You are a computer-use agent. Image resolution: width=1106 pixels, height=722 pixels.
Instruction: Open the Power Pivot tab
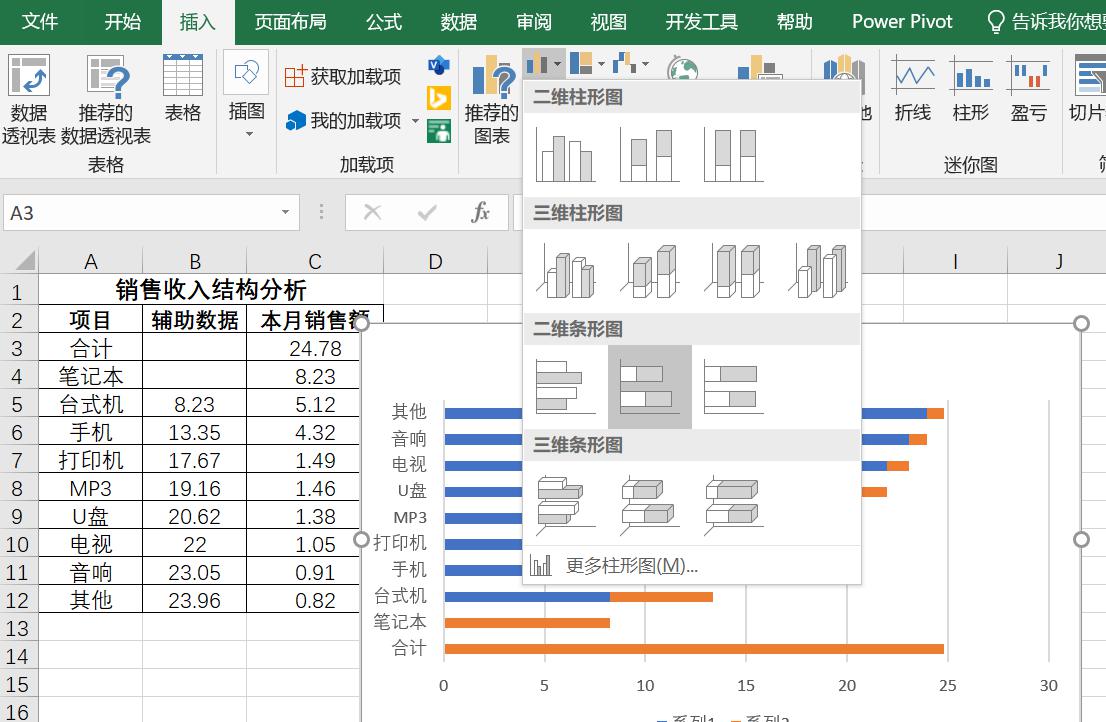tap(902, 22)
